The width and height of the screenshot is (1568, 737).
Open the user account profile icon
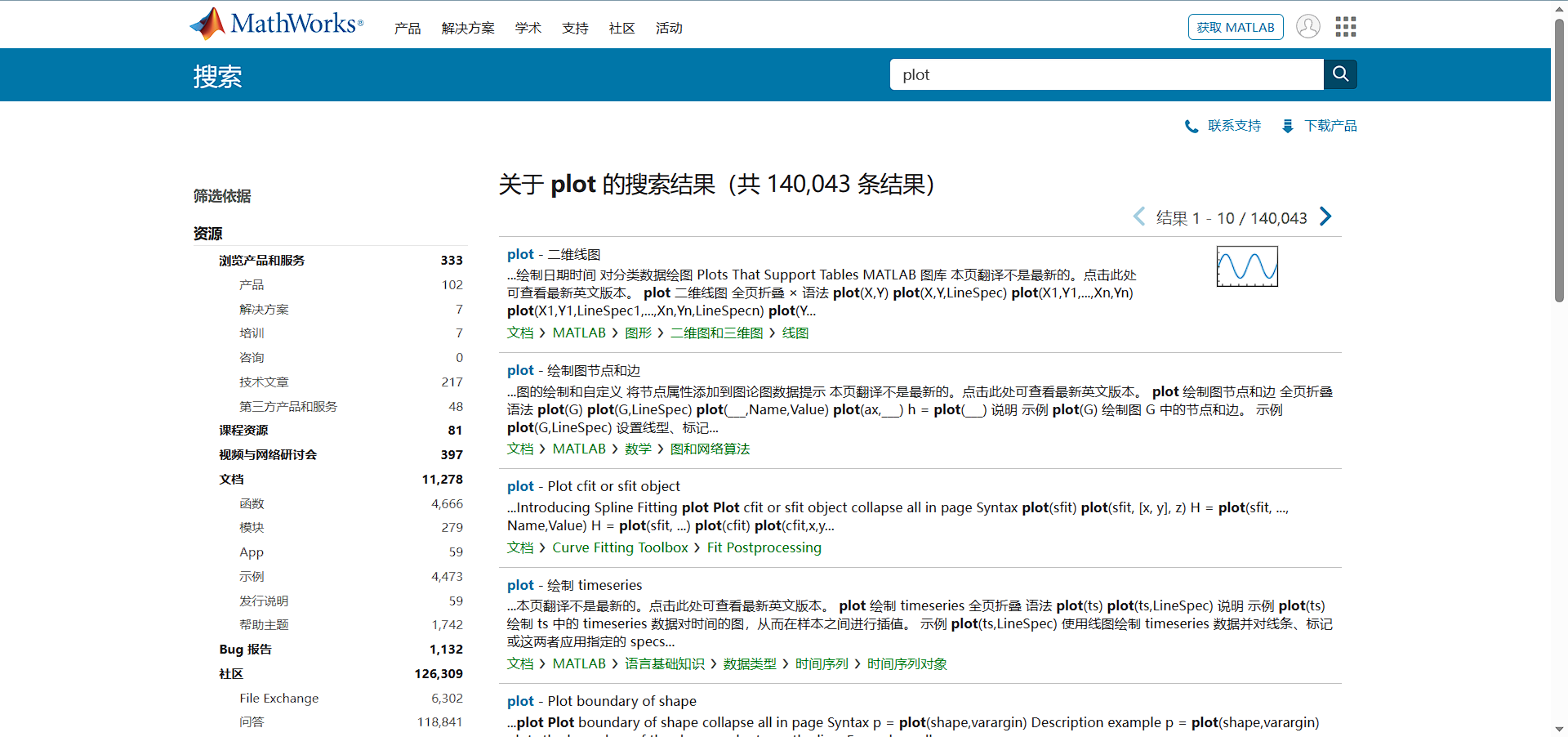tap(1308, 27)
